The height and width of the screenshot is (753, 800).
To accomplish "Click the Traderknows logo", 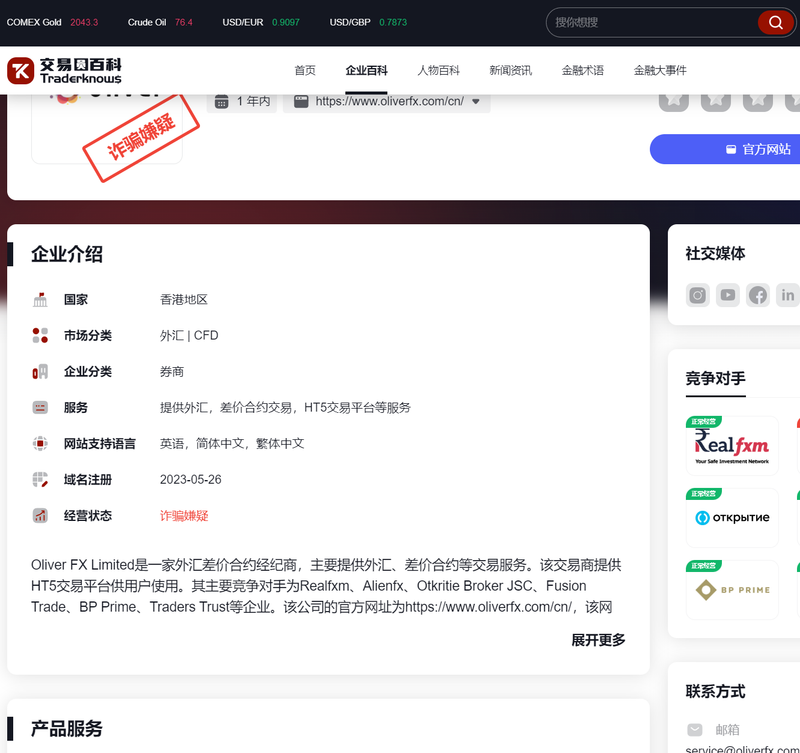I will click(64, 70).
